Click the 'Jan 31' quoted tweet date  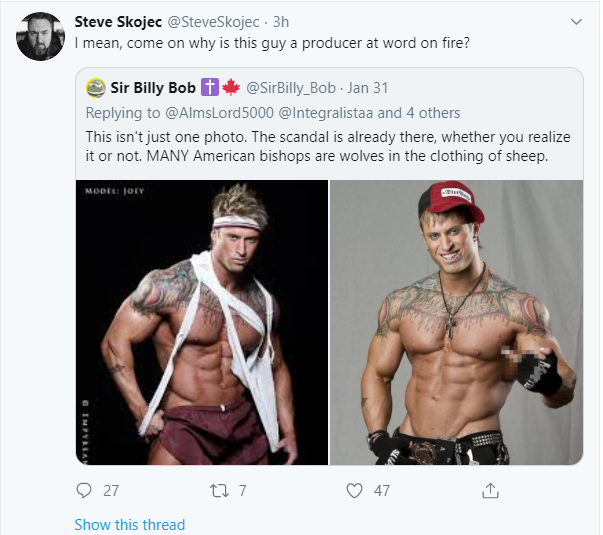pyautogui.click(x=368, y=86)
